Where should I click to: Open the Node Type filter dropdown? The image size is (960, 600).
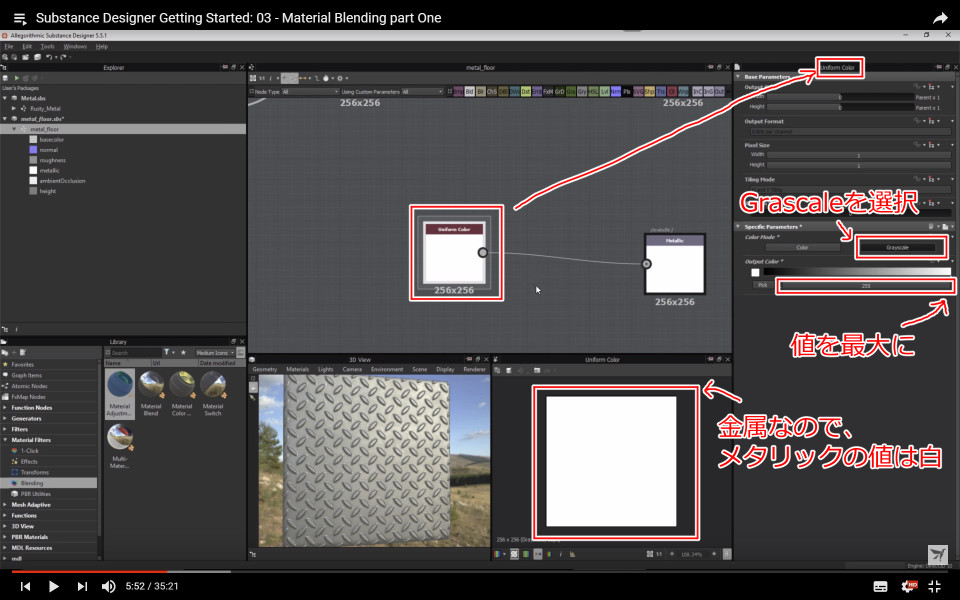[310, 92]
